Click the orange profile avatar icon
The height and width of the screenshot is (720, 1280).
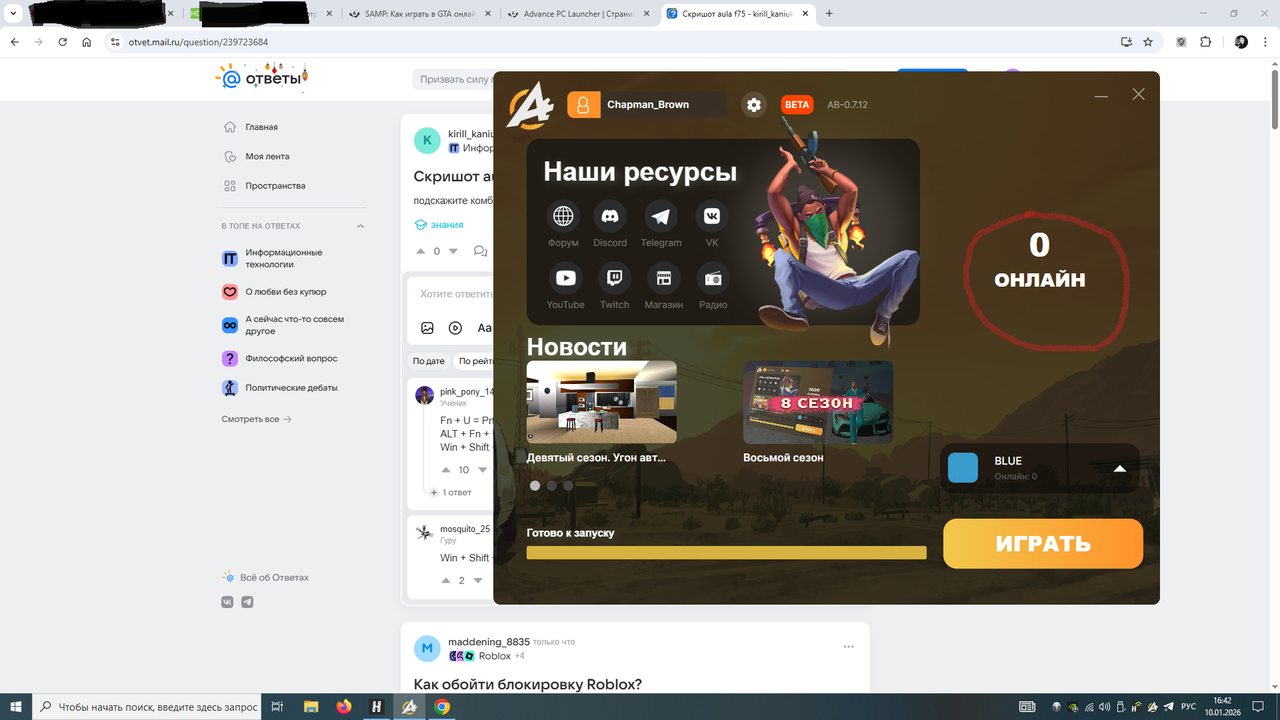[584, 105]
